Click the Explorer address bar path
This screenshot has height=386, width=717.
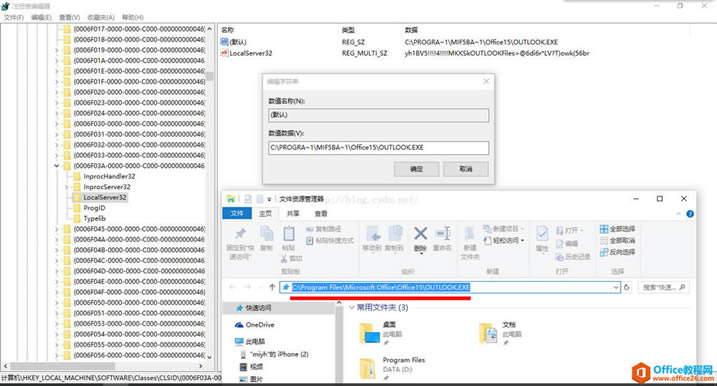tap(380, 287)
